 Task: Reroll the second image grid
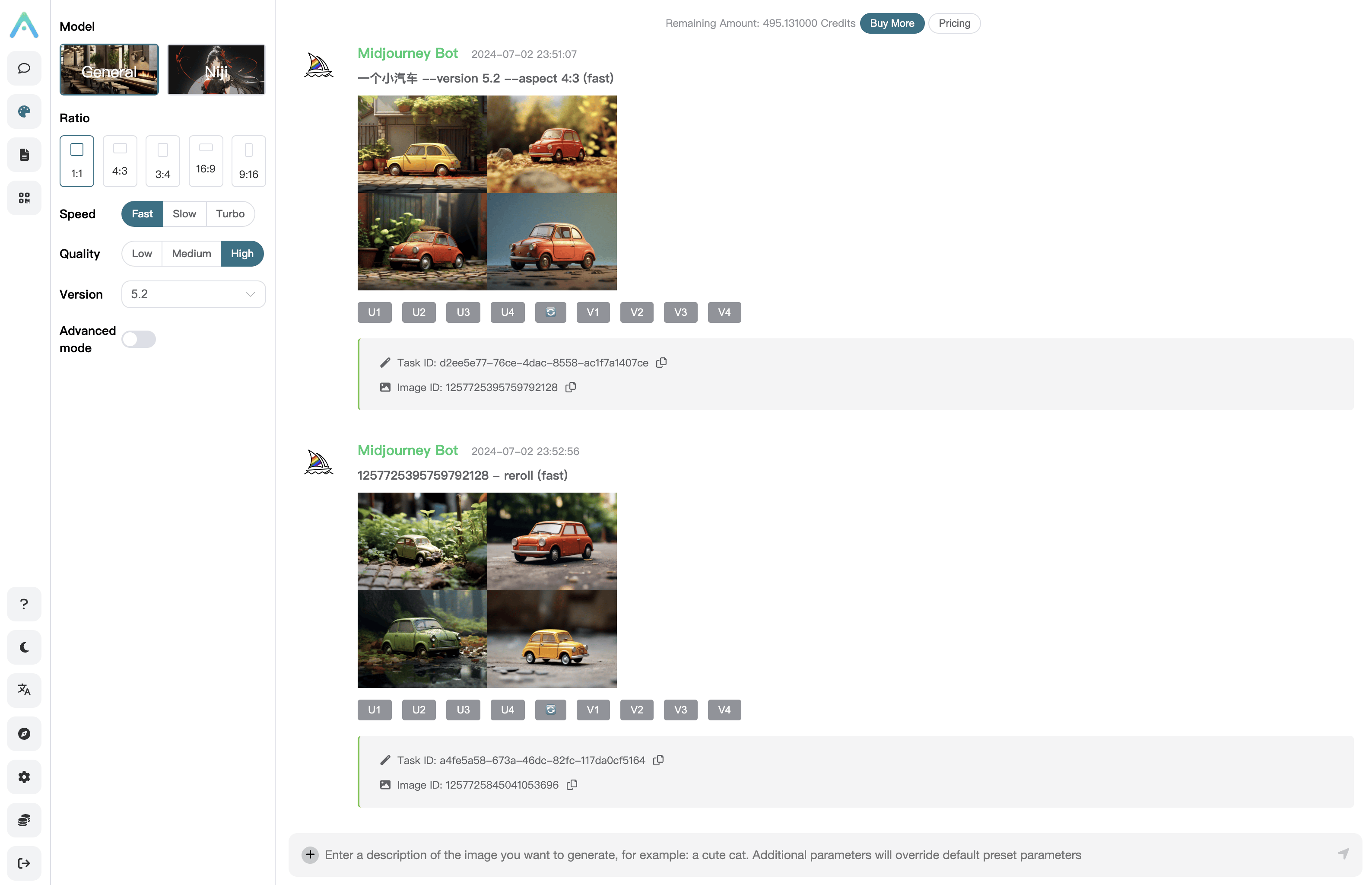[x=550, y=710]
